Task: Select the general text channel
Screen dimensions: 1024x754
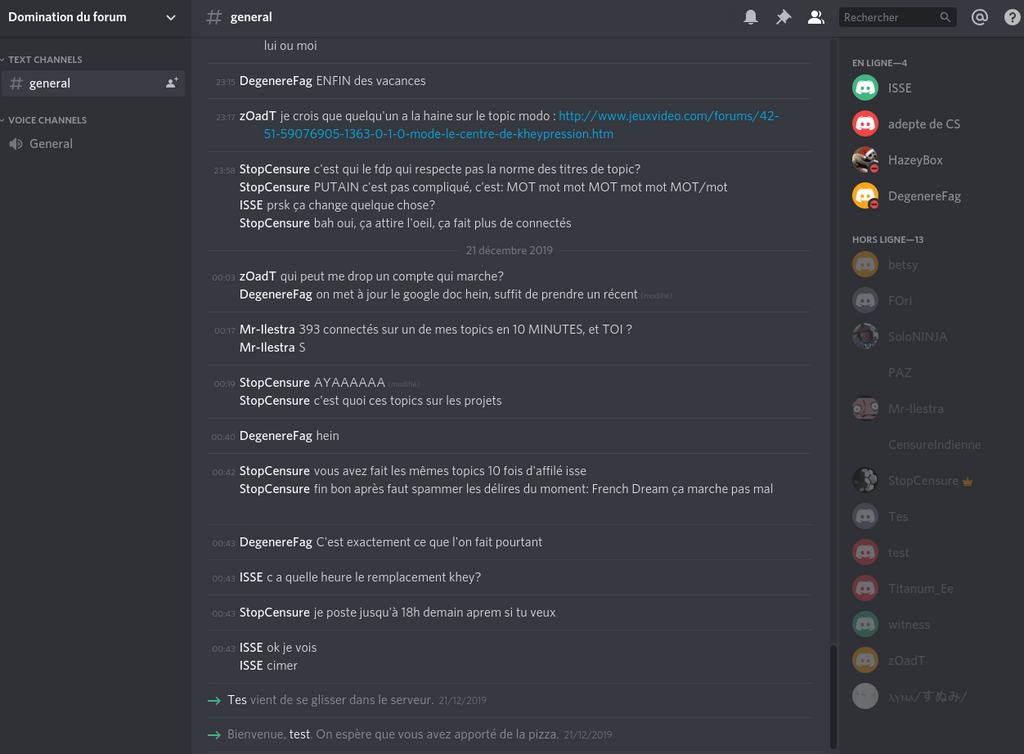Action: [50, 83]
